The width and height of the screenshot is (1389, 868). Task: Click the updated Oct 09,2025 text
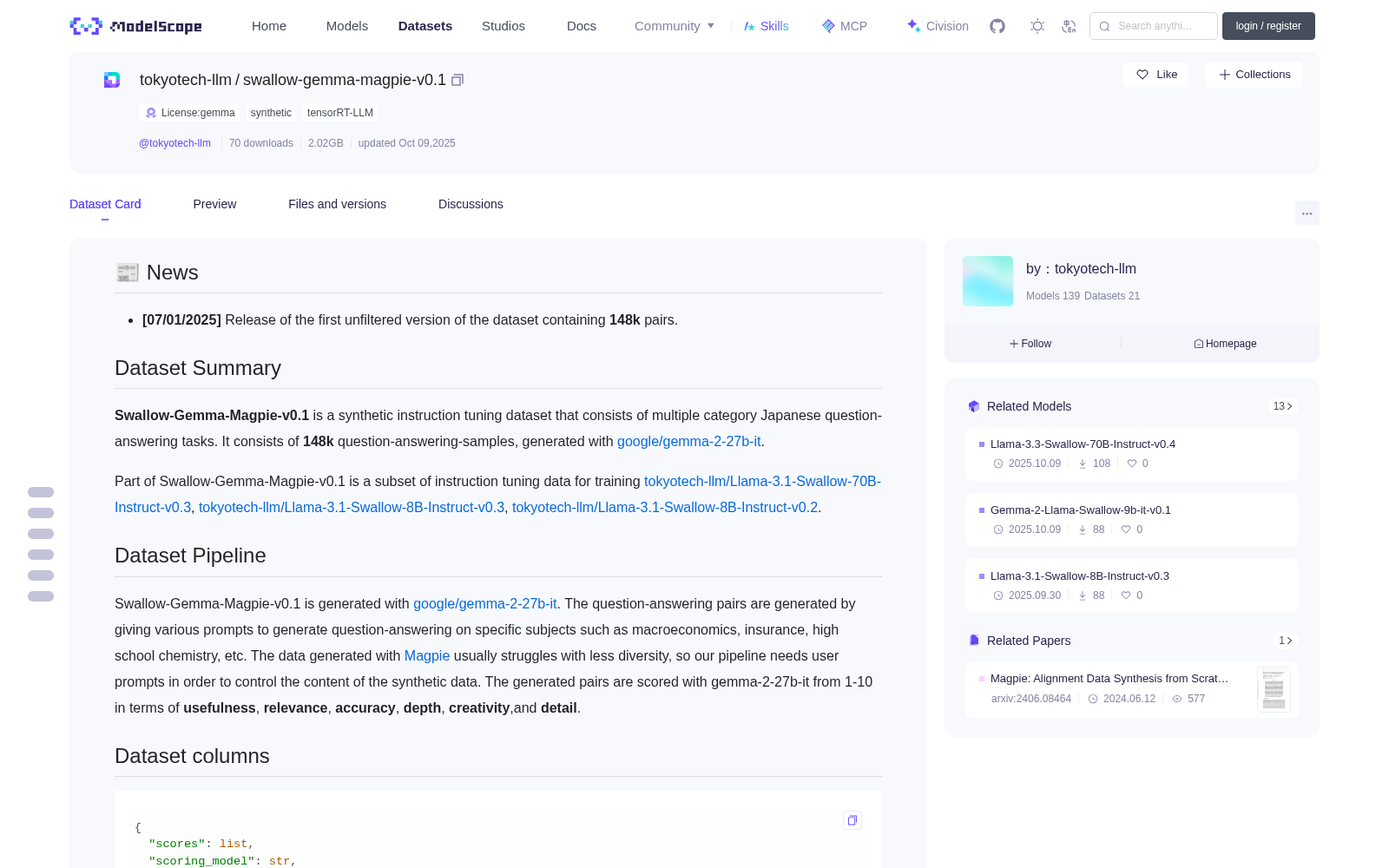pos(406,143)
